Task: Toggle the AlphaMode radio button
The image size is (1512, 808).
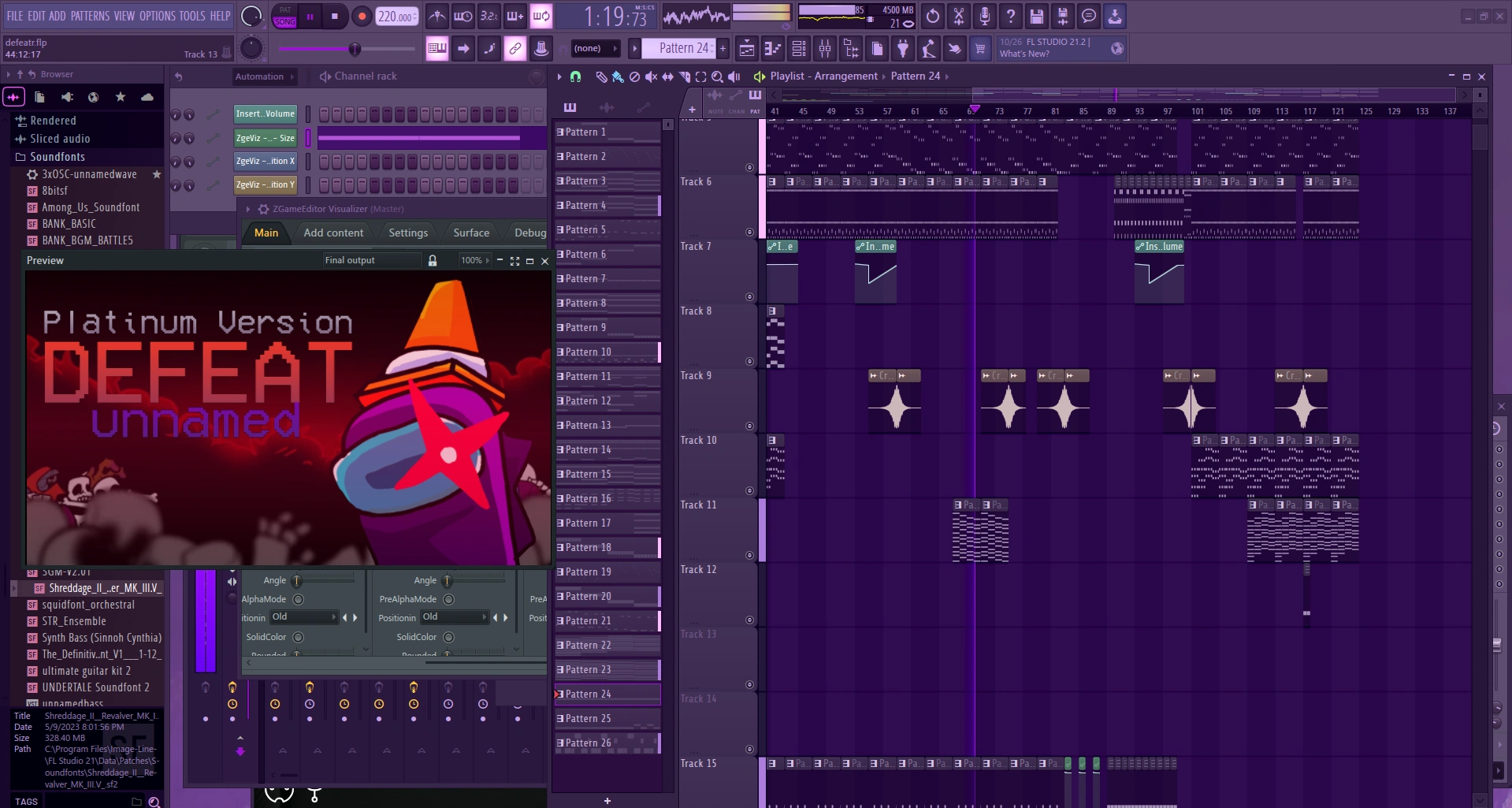Action: tap(298, 599)
